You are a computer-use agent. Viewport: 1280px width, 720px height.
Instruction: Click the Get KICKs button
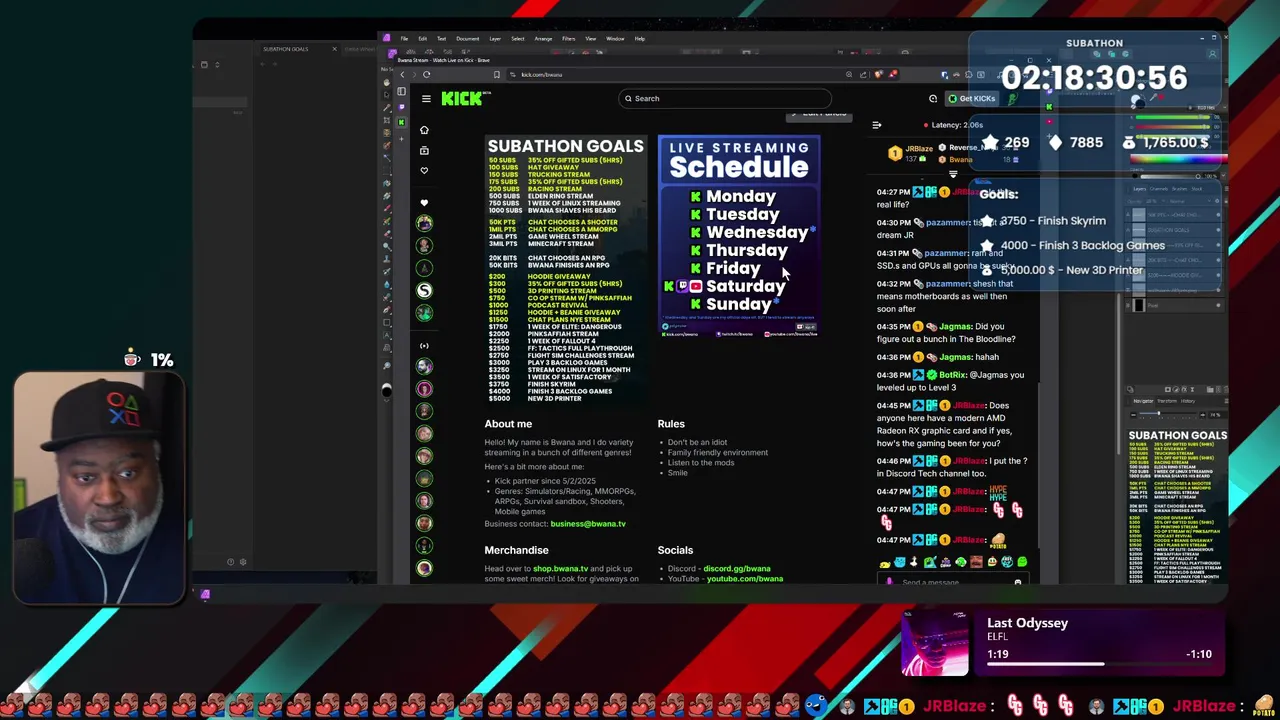[x=971, y=98]
